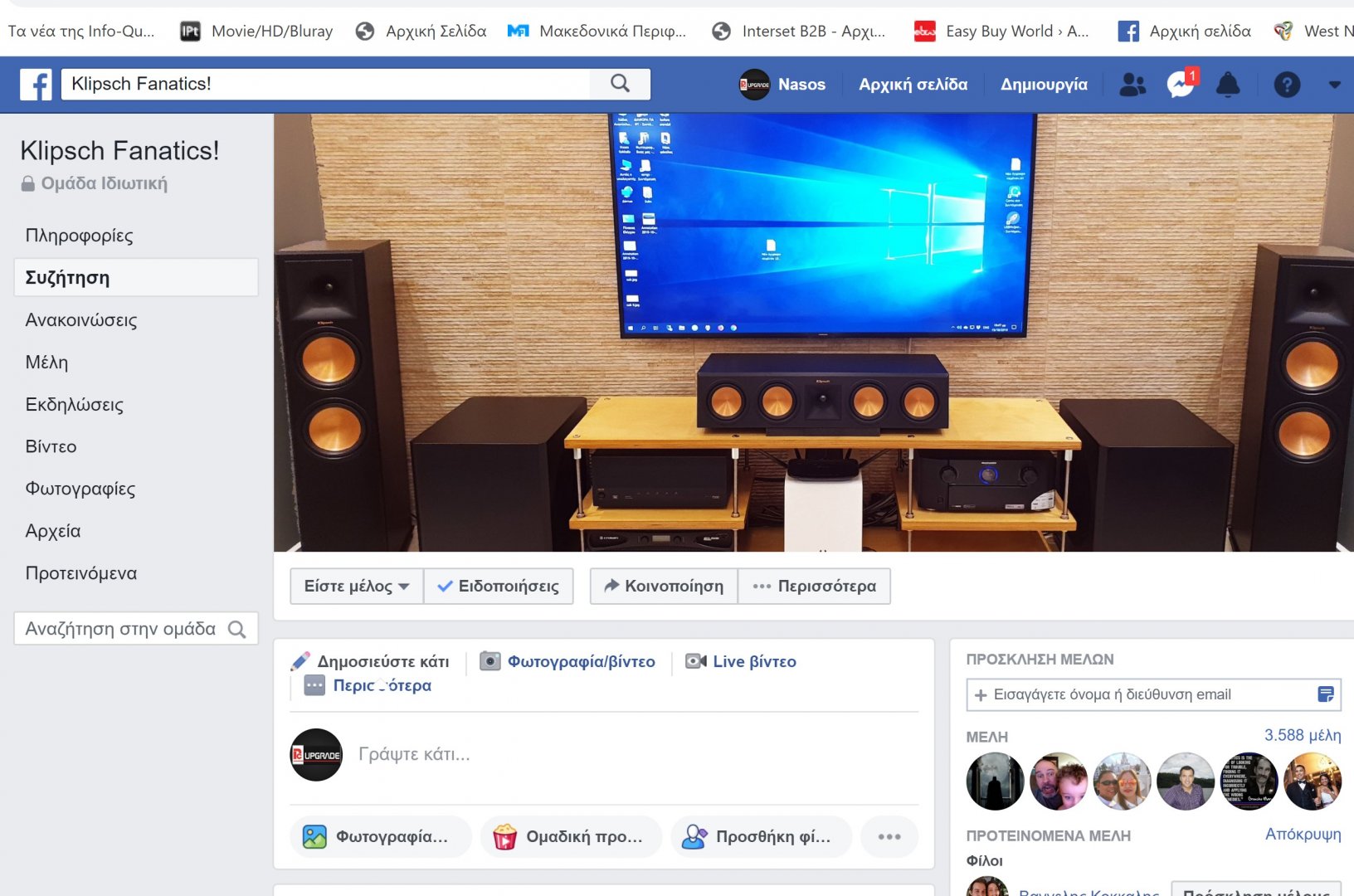Focus the Klipsch Fanatics! search field

tap(325, 84)
